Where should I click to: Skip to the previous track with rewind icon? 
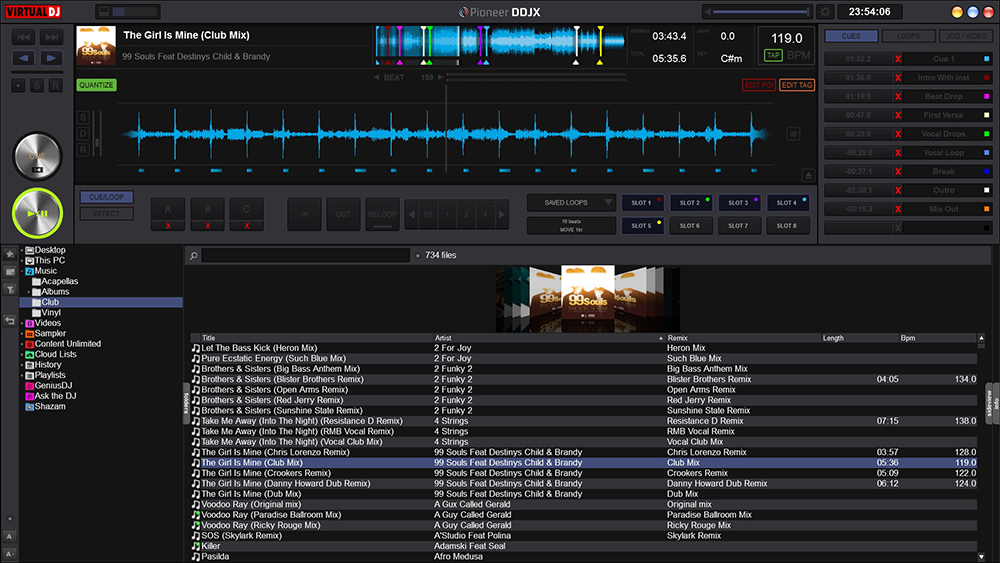[24, 38]
